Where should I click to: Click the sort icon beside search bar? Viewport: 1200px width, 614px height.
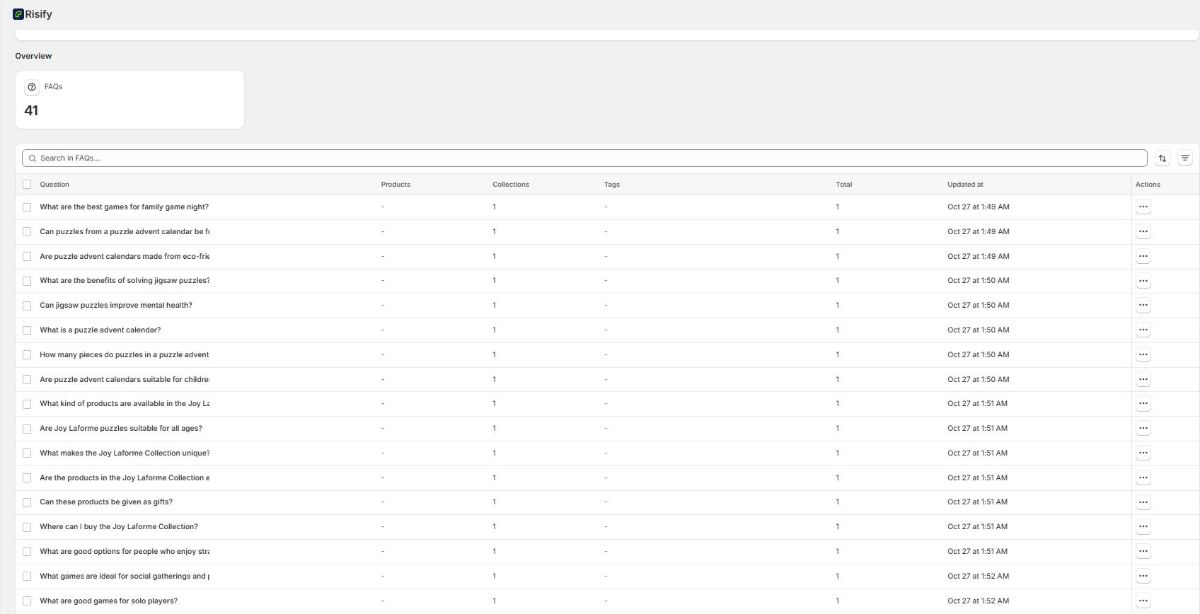(x=1162, y=158)
